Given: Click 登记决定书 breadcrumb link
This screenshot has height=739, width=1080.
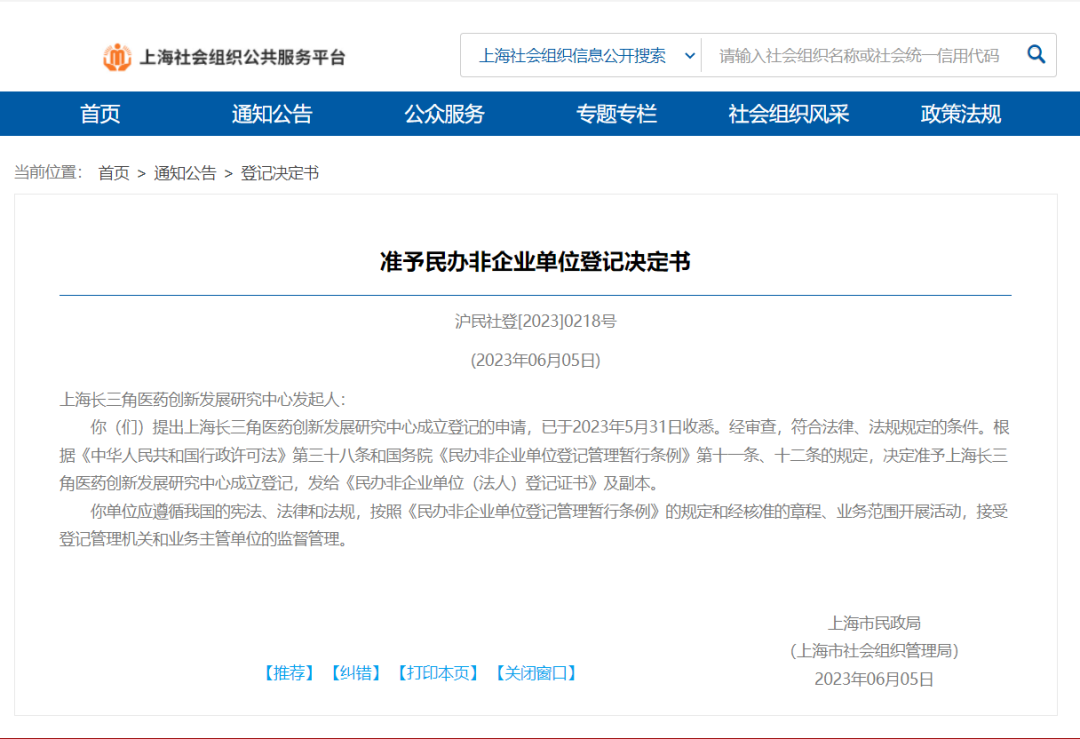Looking at the screenshot, I should [280, 173].
